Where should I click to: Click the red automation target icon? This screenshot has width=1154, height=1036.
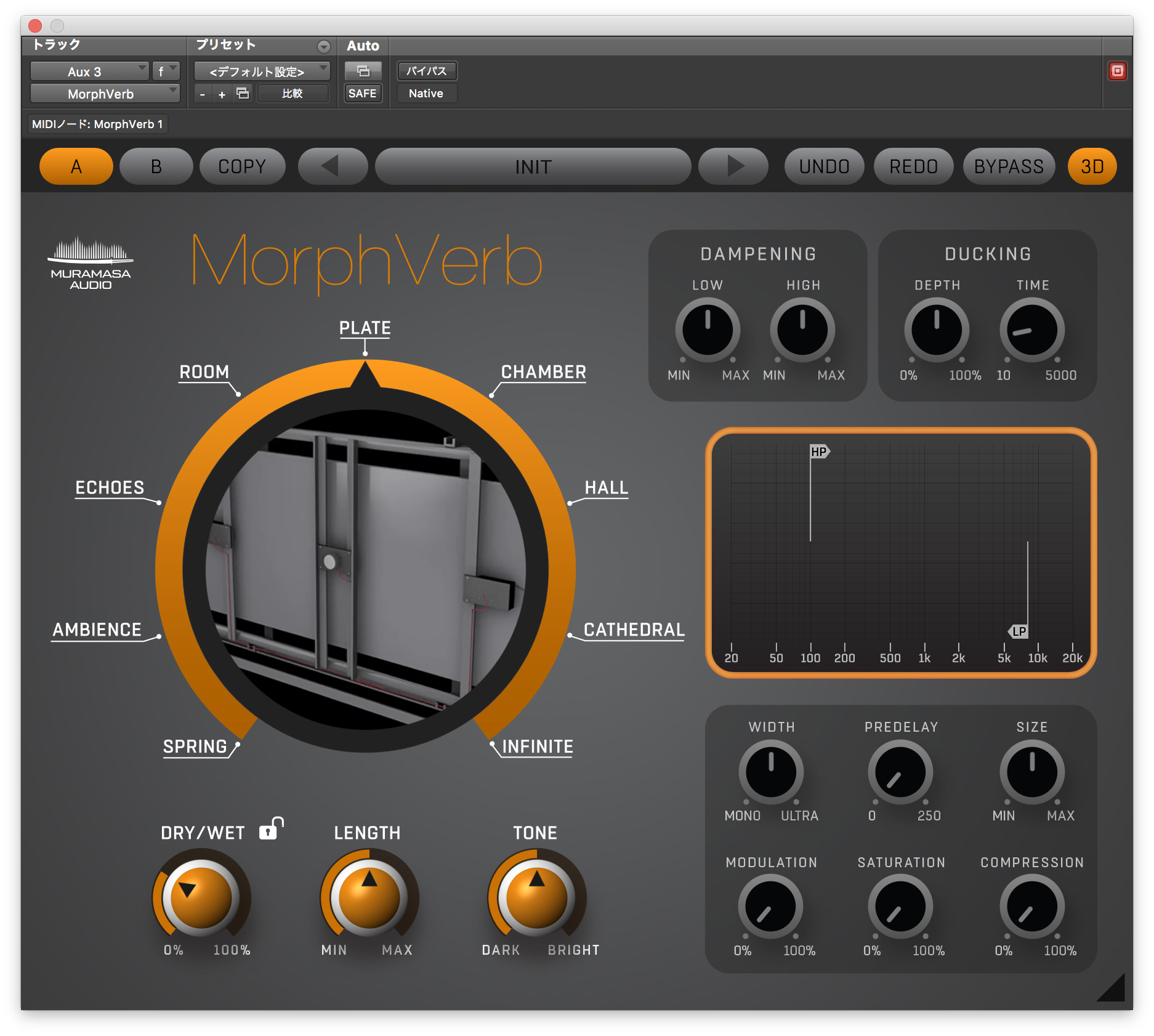(1118, 71)
